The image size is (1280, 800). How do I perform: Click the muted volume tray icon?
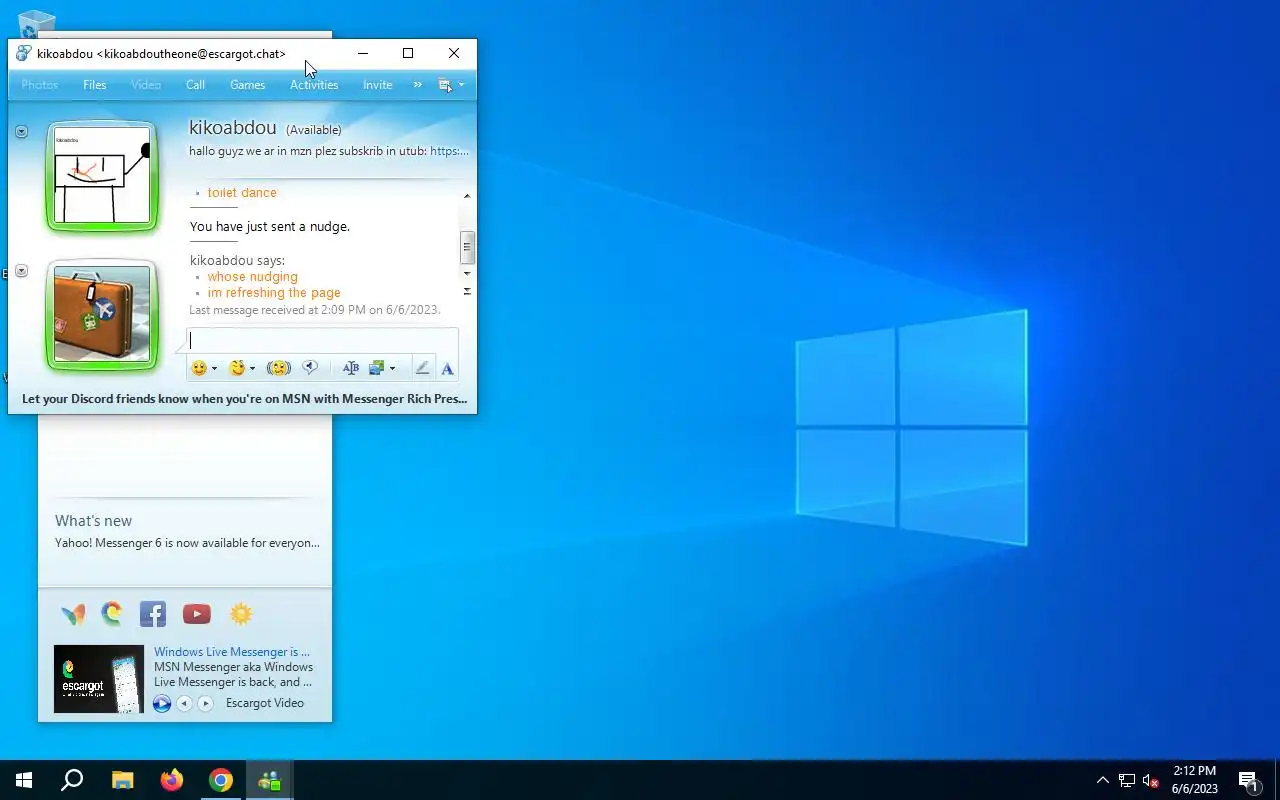pyautogui.click(x=1151, y=780)
